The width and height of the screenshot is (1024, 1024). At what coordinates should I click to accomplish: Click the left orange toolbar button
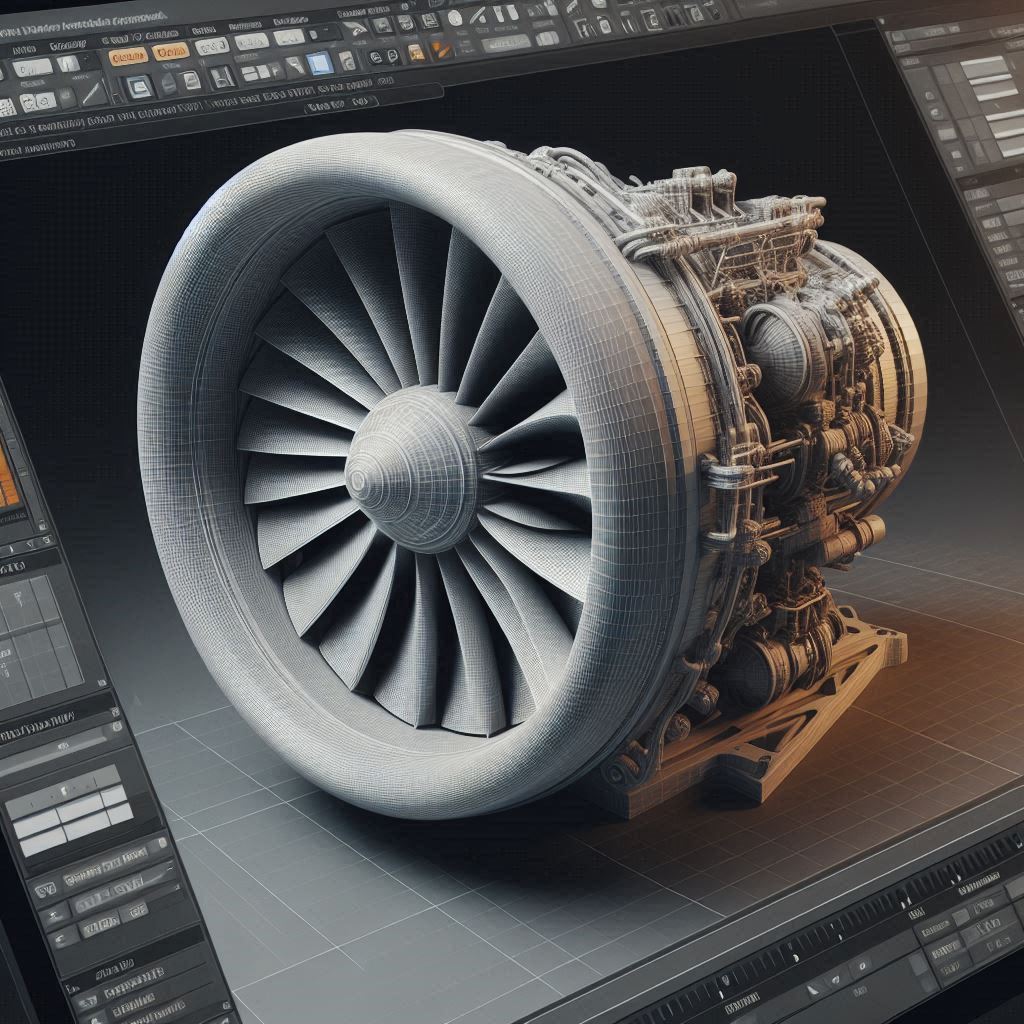(x=127, y=56)
